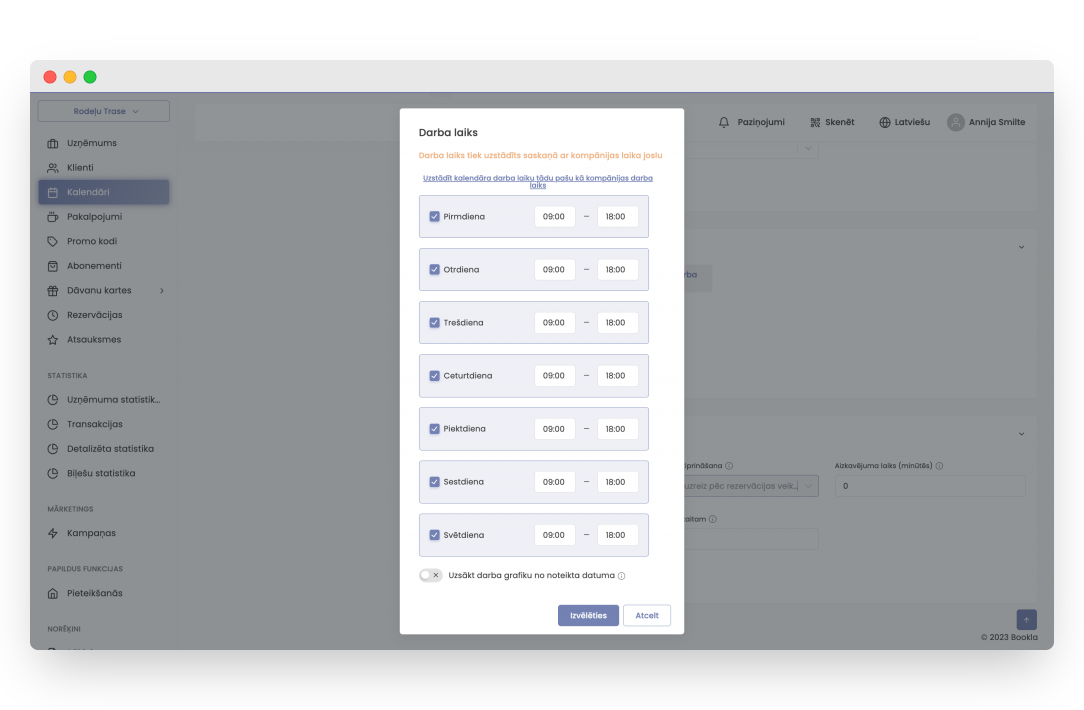Click the scroll-to-top arrow button

tap(1026, 620)
